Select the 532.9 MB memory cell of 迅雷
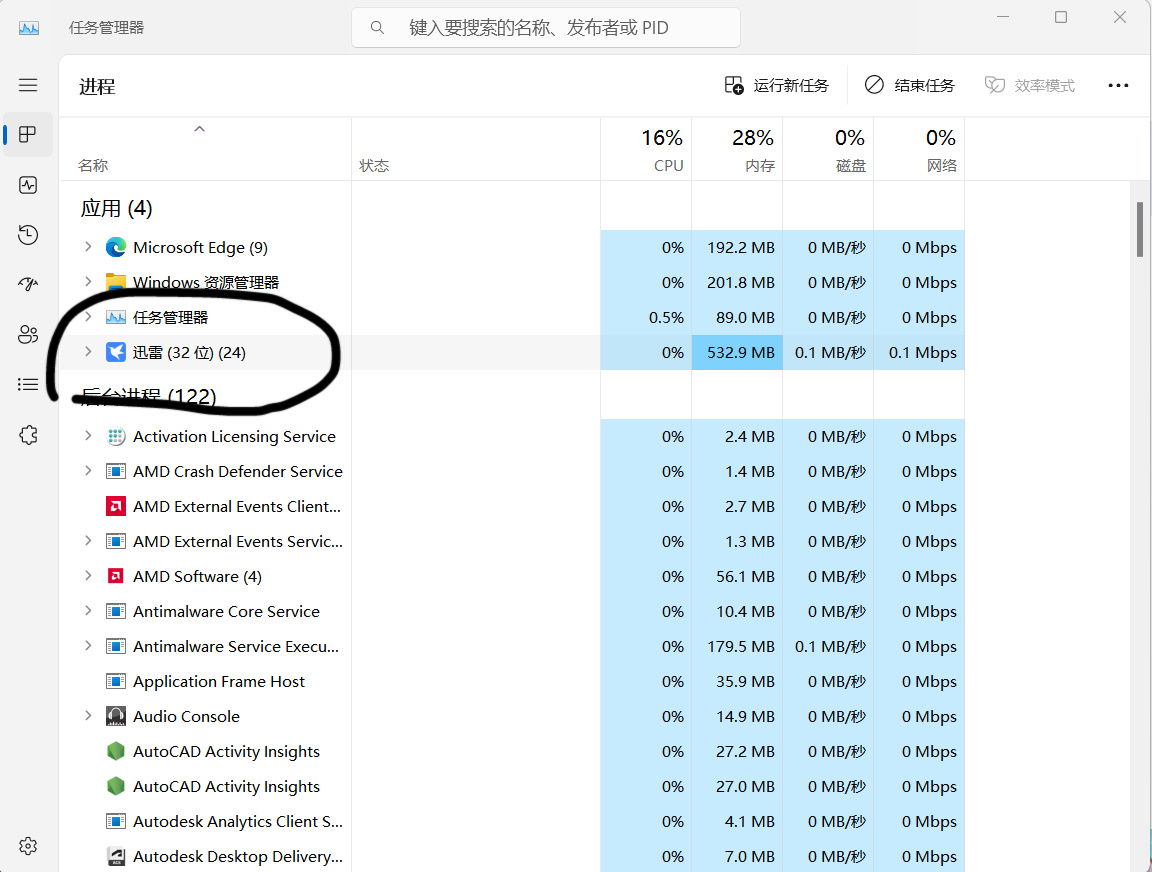The width and height of the screenshot is (1152, 872). click(x=737, y=353)
